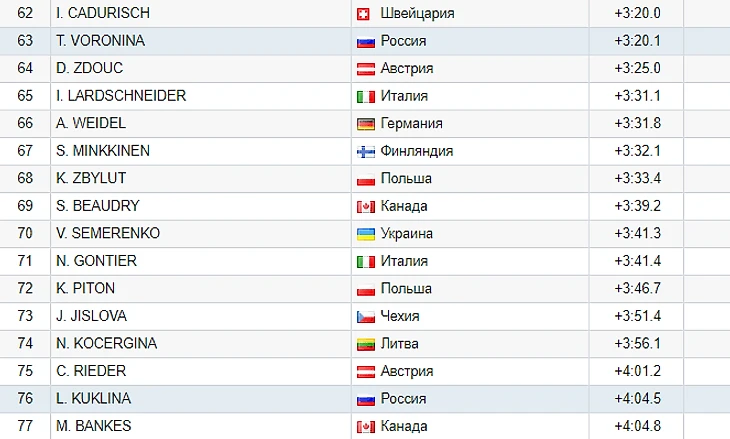
Task: Click the Lithuanian flag beside Литва
Action: (x=365, y=344)
